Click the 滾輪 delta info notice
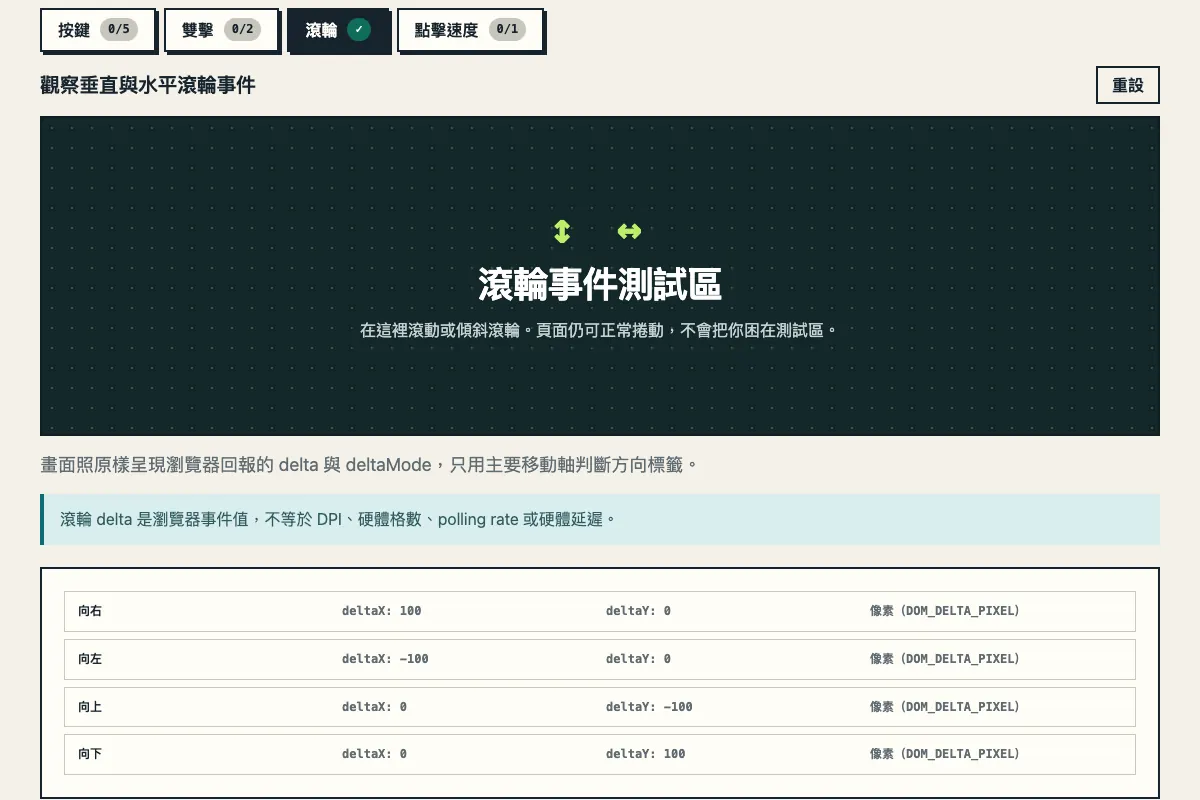The image size is (1200, 800). [x=600, y=519]
